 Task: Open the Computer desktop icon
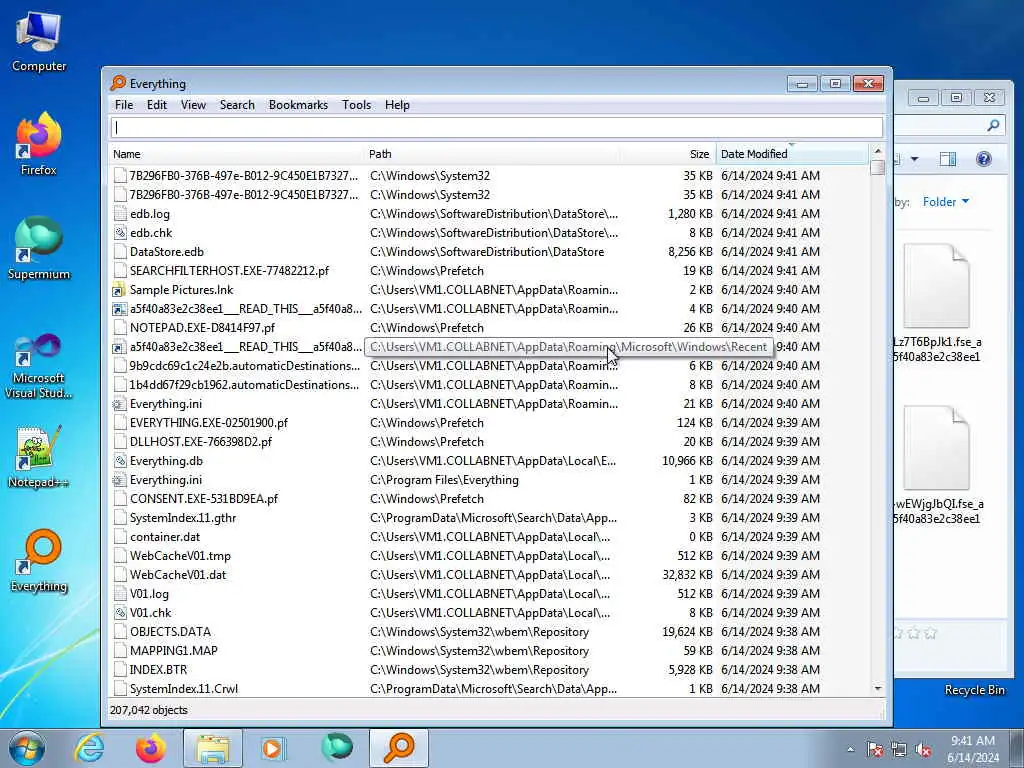(x=39, y=42)
